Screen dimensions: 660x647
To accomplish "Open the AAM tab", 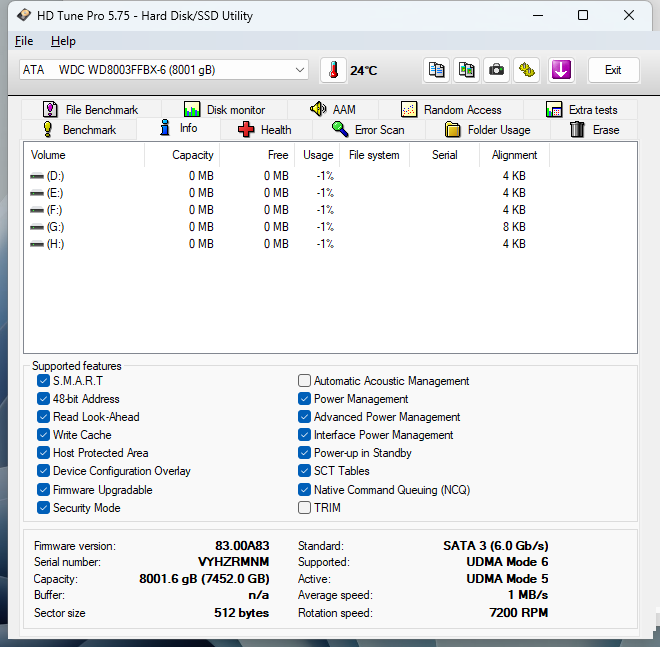I will tap(333, 110).
